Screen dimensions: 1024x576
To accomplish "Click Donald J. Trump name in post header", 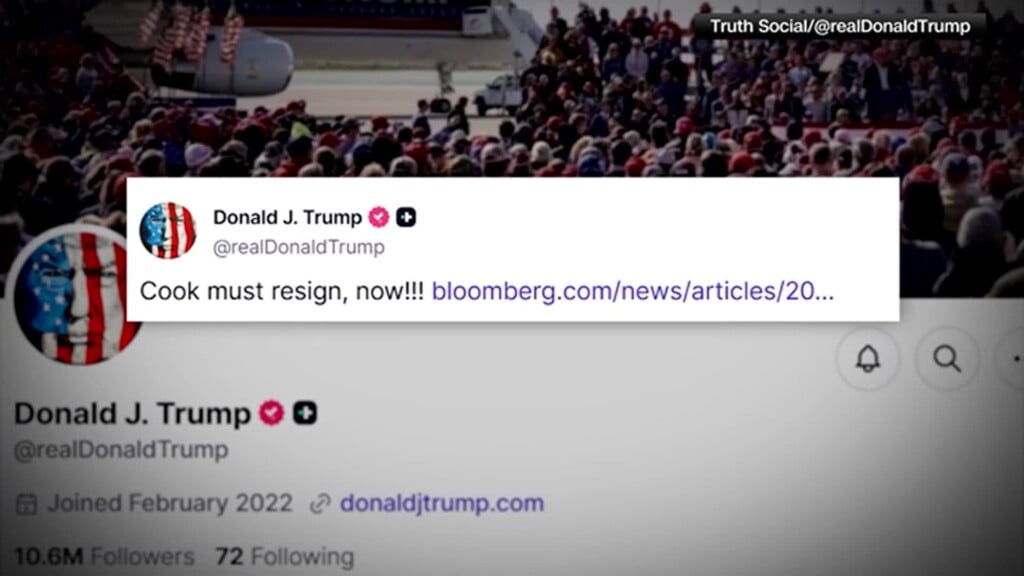I will coord(287,217).
